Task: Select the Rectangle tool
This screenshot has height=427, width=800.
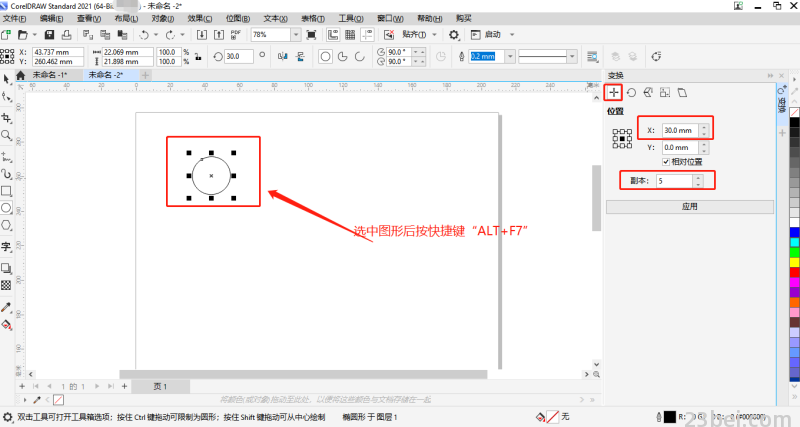Action: point(6,191)
